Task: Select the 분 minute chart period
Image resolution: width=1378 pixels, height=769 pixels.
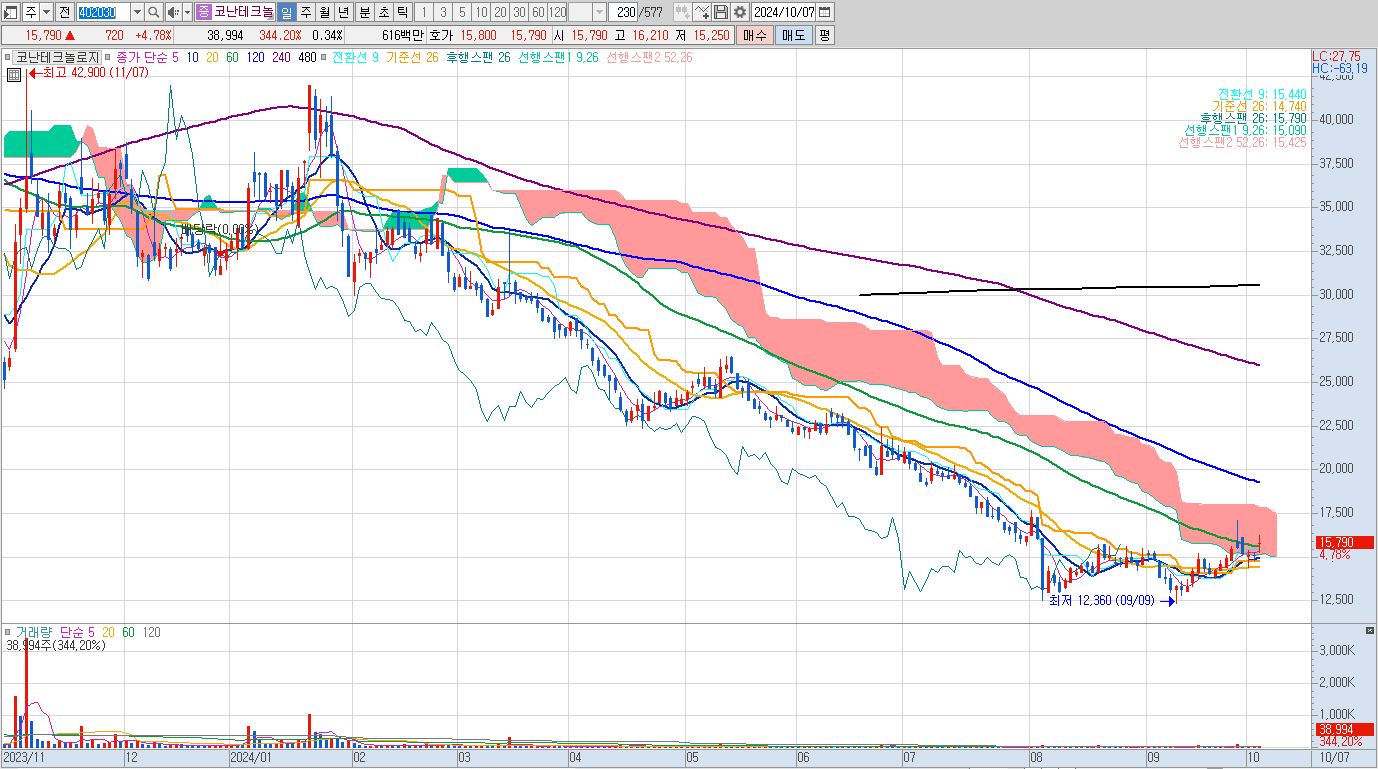Action: (363, 12)
